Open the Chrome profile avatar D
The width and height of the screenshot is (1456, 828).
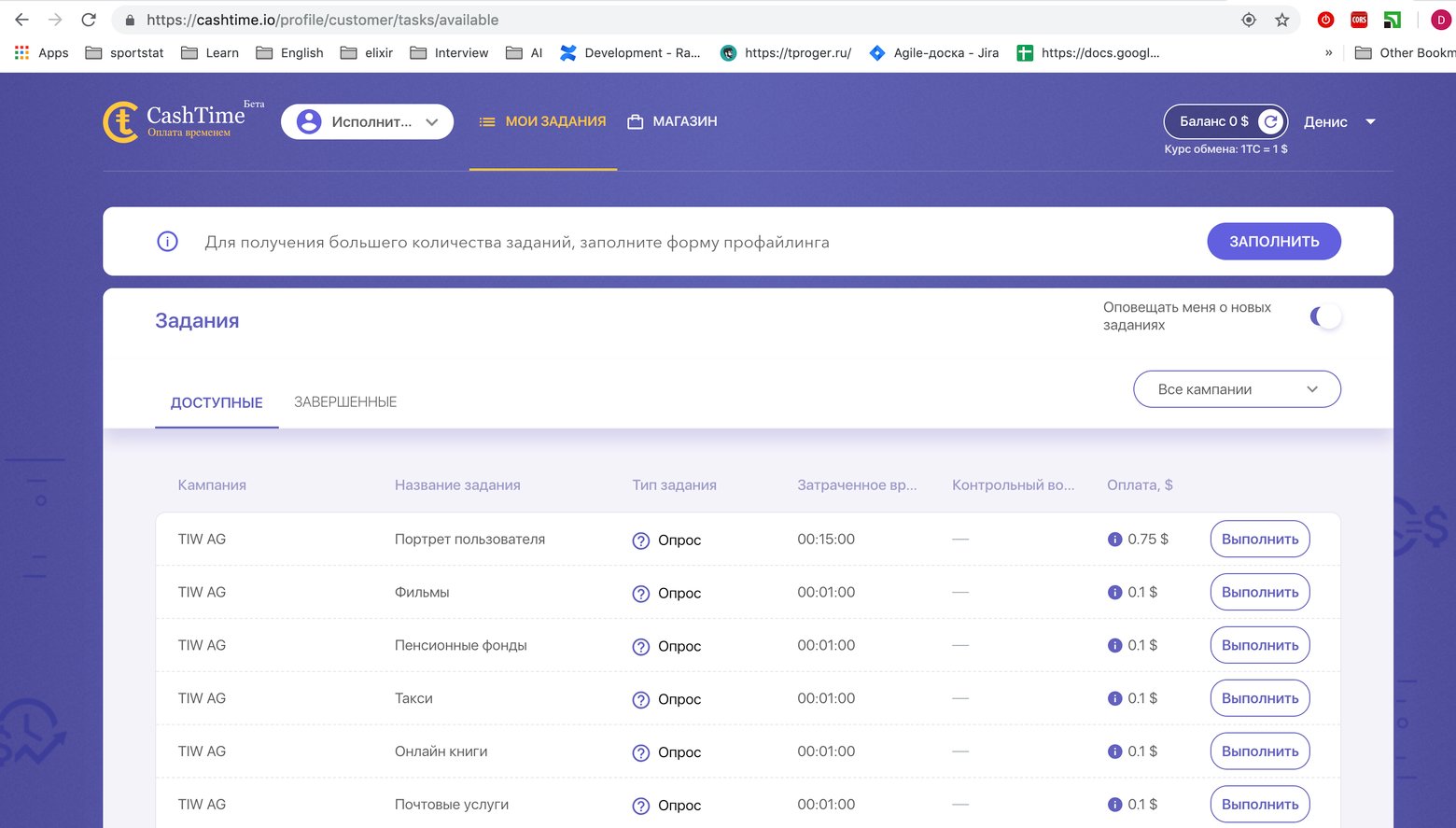tap(1441, 20)
